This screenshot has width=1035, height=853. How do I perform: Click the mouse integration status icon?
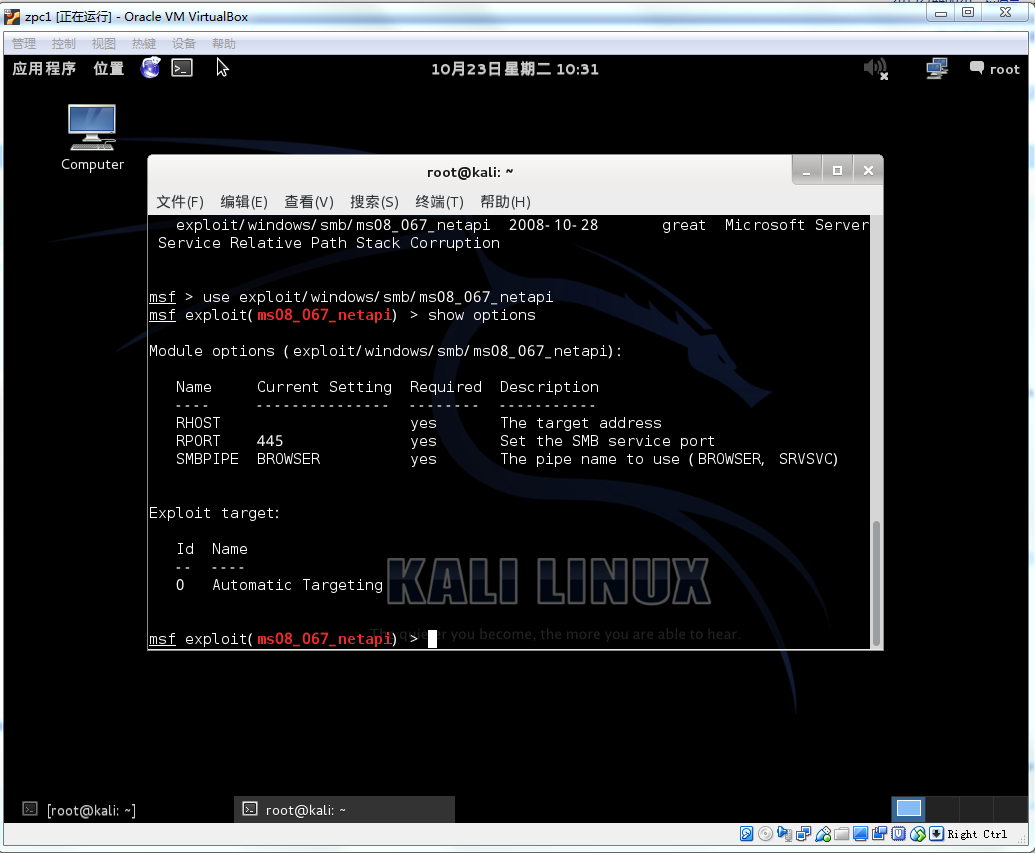point(918,834)
